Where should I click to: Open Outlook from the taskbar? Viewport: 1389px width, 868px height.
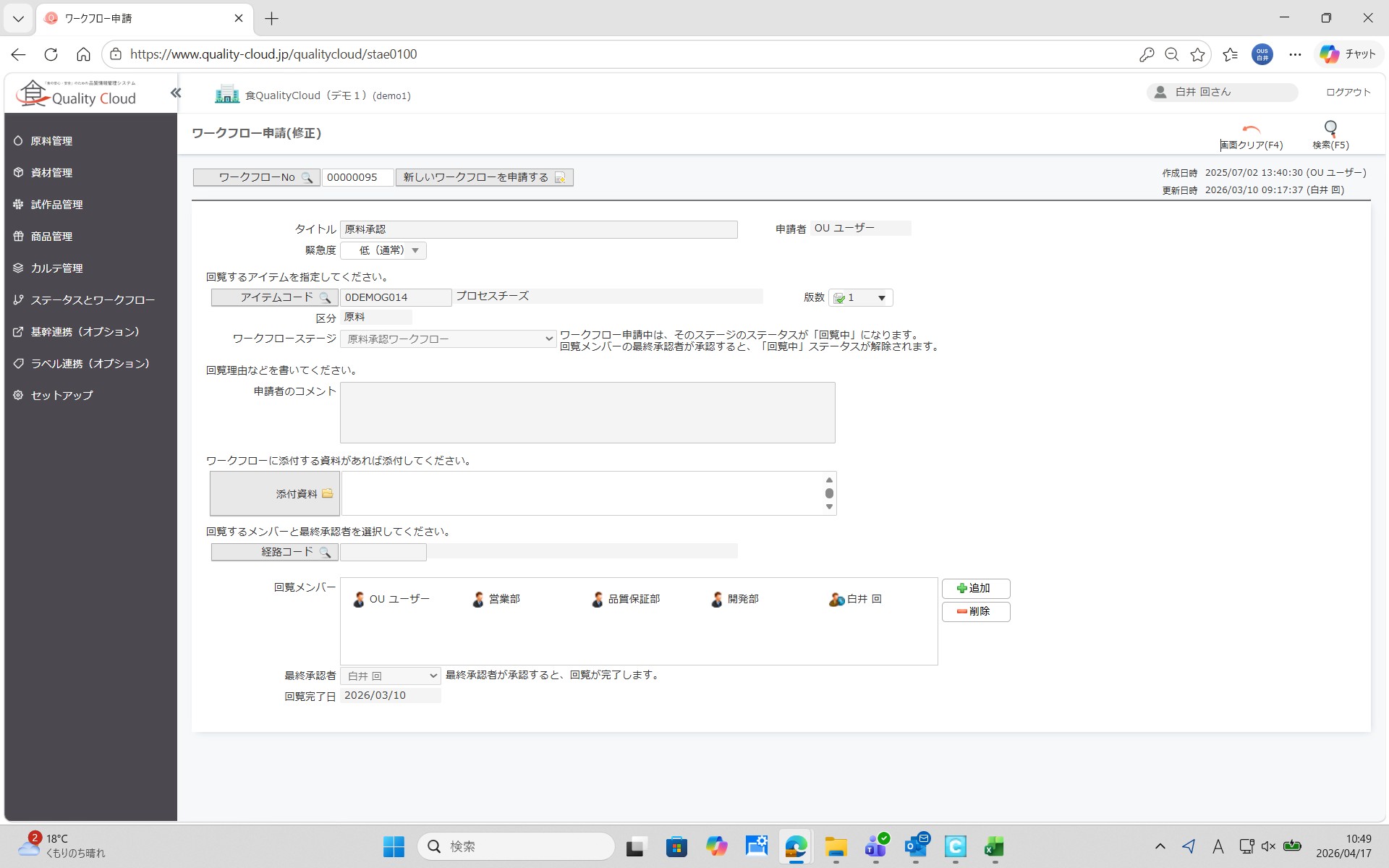coord(916,846)
